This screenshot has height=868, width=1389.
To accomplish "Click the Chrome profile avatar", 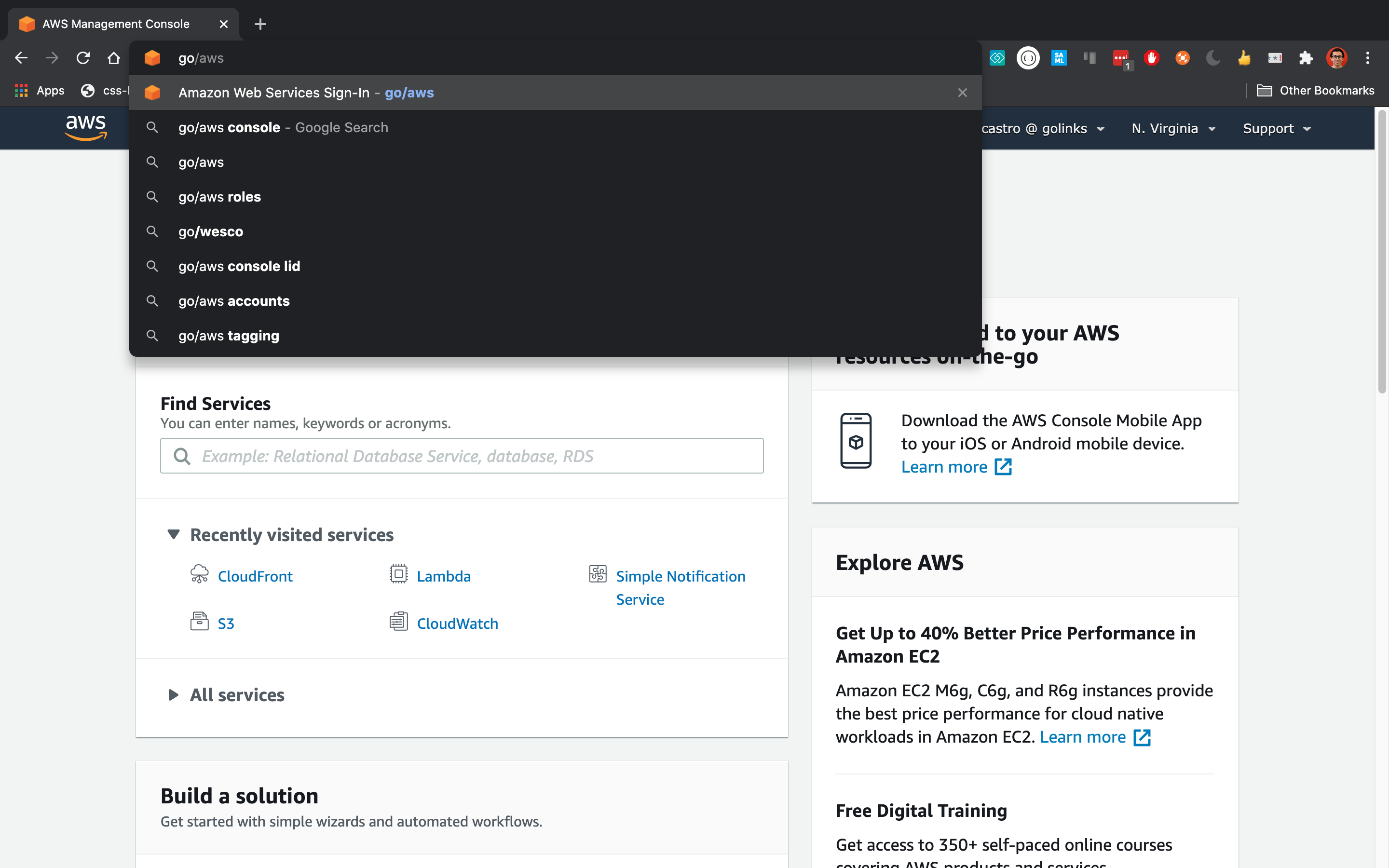I will click(1337, 58).
